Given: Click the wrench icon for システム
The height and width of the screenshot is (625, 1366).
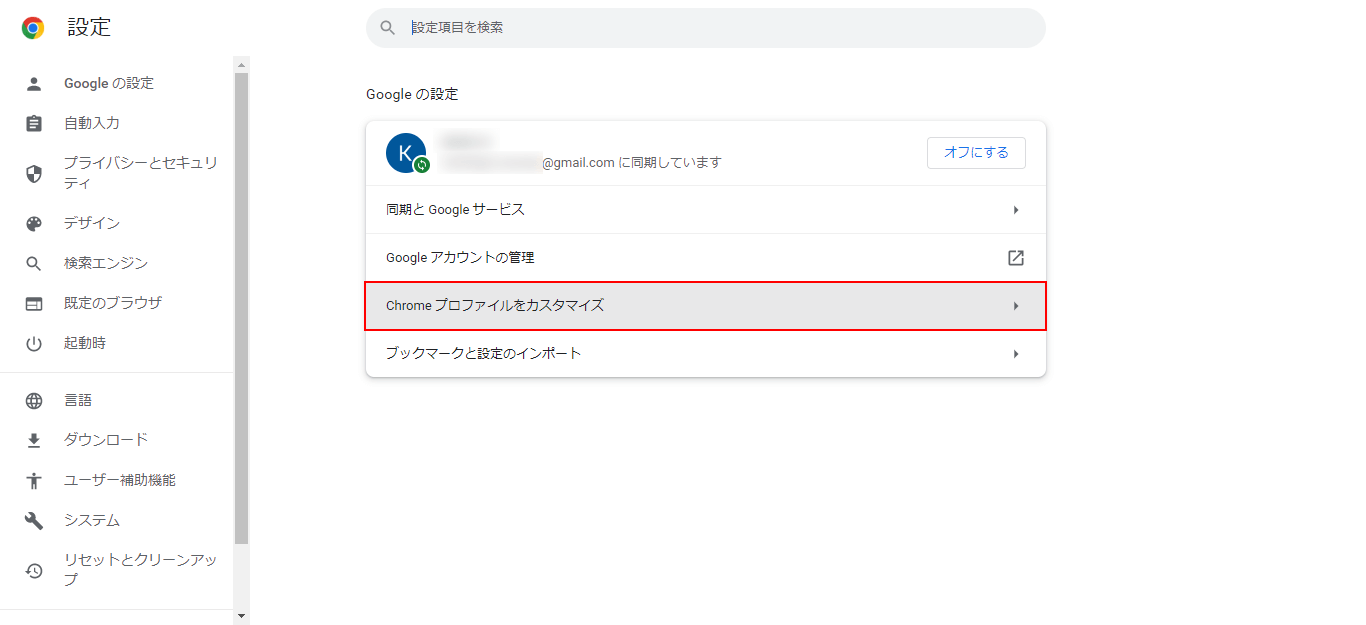Looking at the screenshot, I should tap(34, 521).
